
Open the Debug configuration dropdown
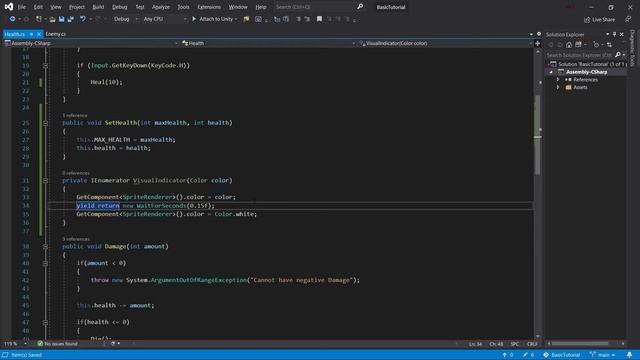tap(126, 19)
